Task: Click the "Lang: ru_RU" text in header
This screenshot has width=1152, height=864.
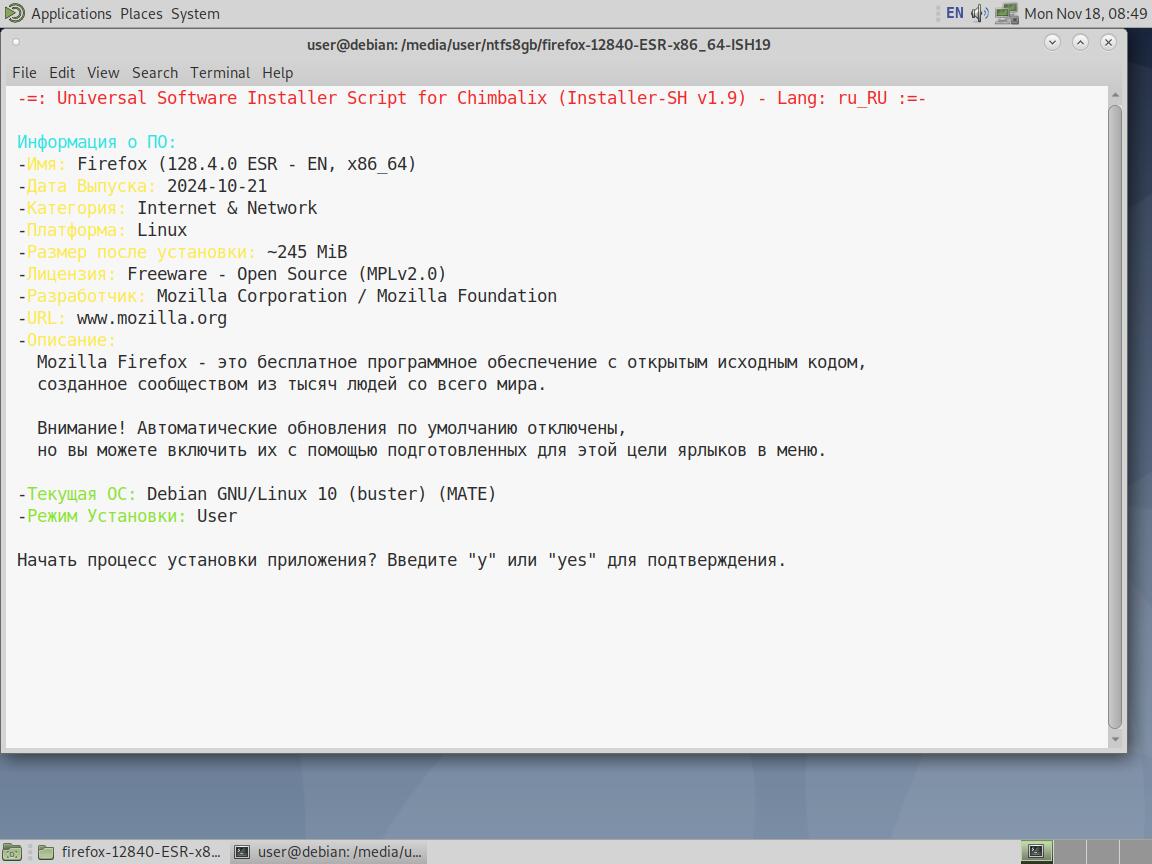Action: pyautogui.click(x=832, y=98)
